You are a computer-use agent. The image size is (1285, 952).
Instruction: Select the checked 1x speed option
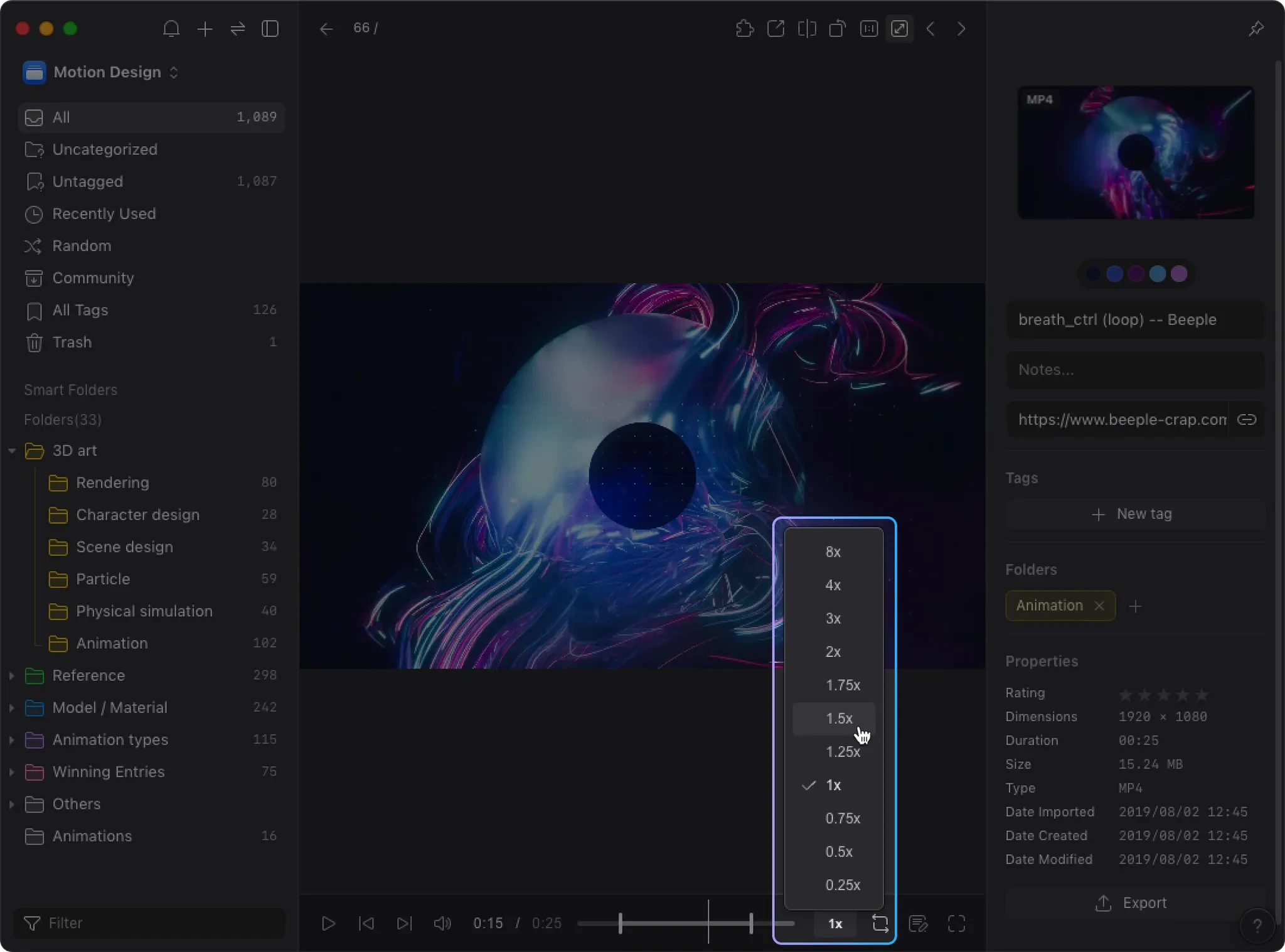pos(834,785)
